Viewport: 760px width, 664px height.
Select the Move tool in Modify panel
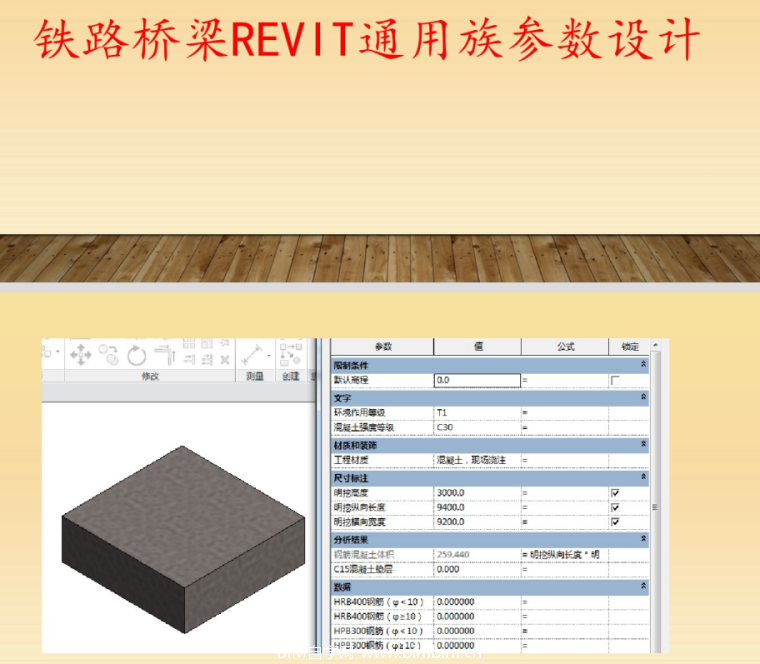[81, 355]
